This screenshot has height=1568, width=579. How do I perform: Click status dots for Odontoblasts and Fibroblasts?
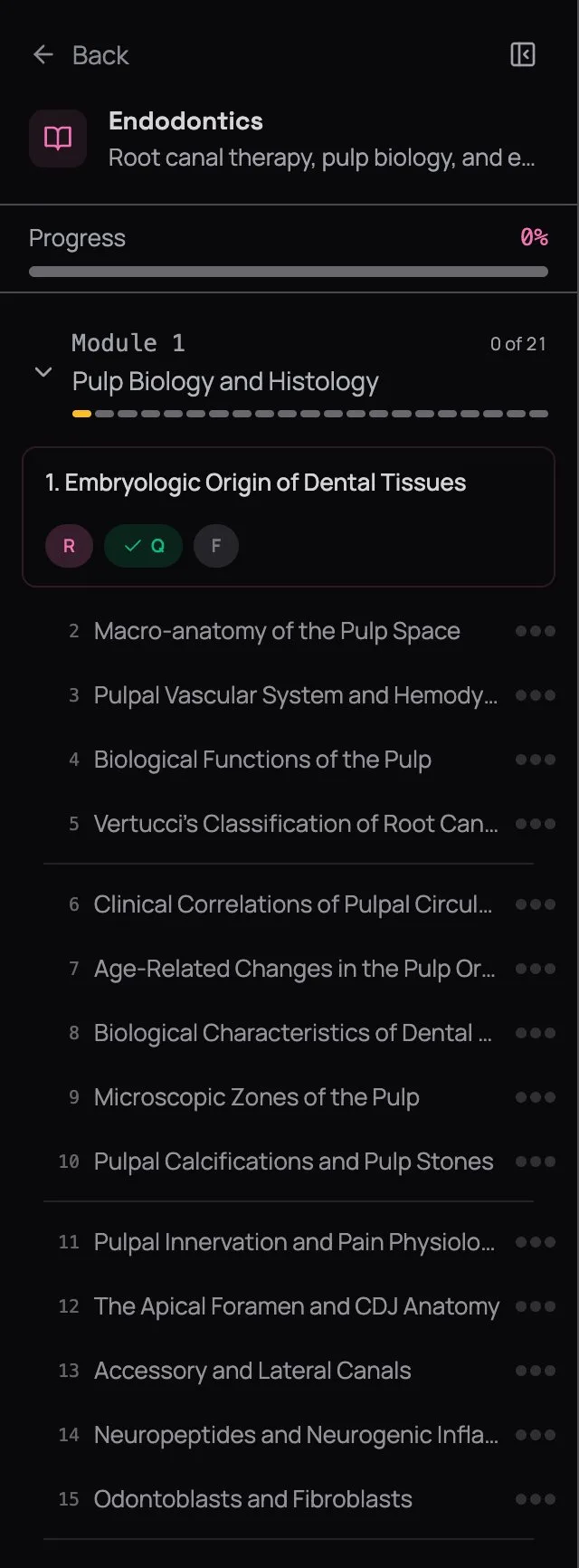point(535,1499)
